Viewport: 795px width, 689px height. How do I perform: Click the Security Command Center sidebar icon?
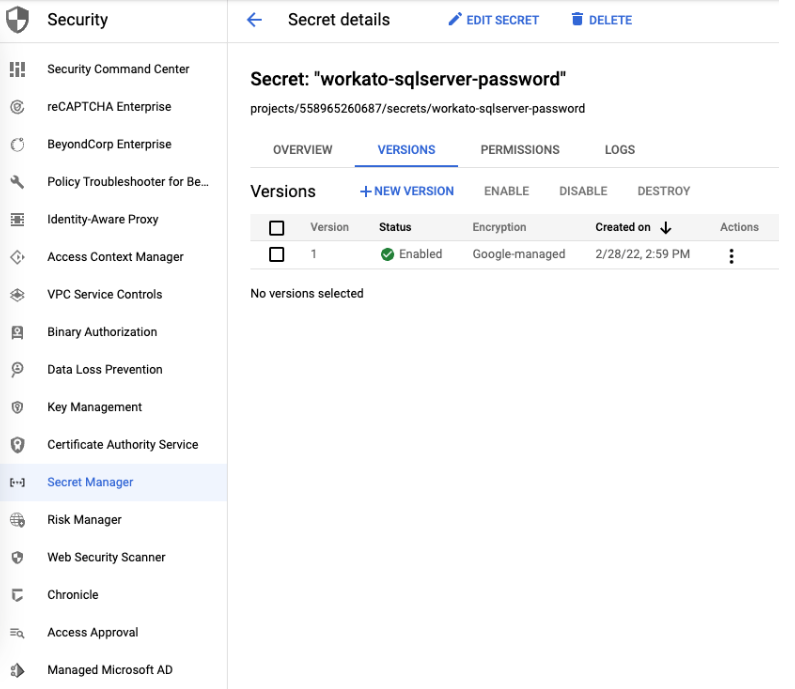(x=17, y=69)
